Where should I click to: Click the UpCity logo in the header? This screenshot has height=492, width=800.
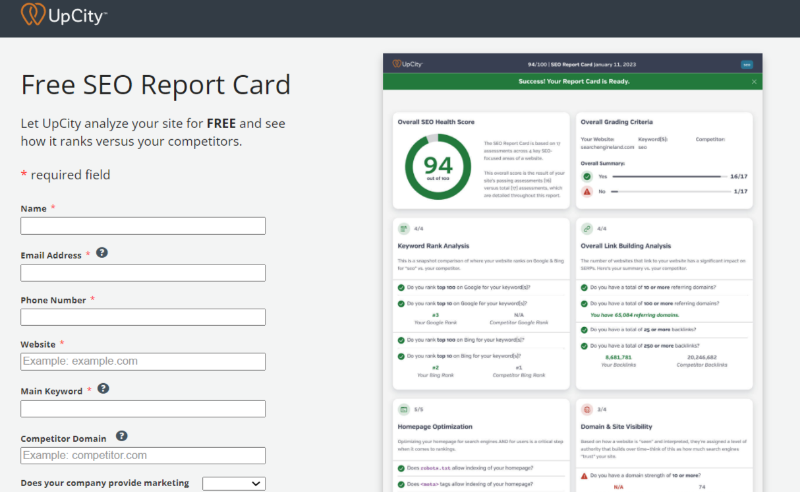point(64,15)
